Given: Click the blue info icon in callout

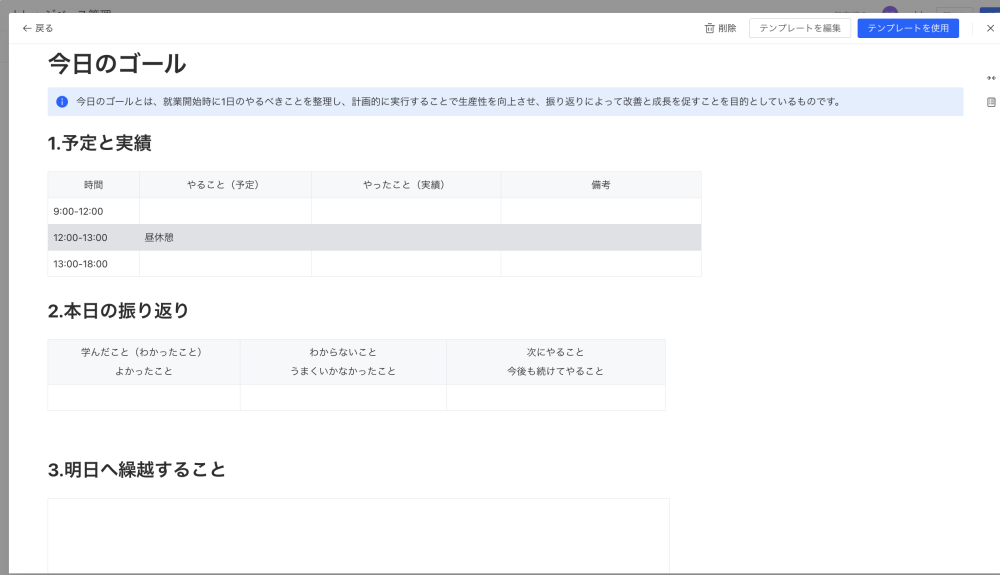Looking at the screenshot, I should (62, 102).
